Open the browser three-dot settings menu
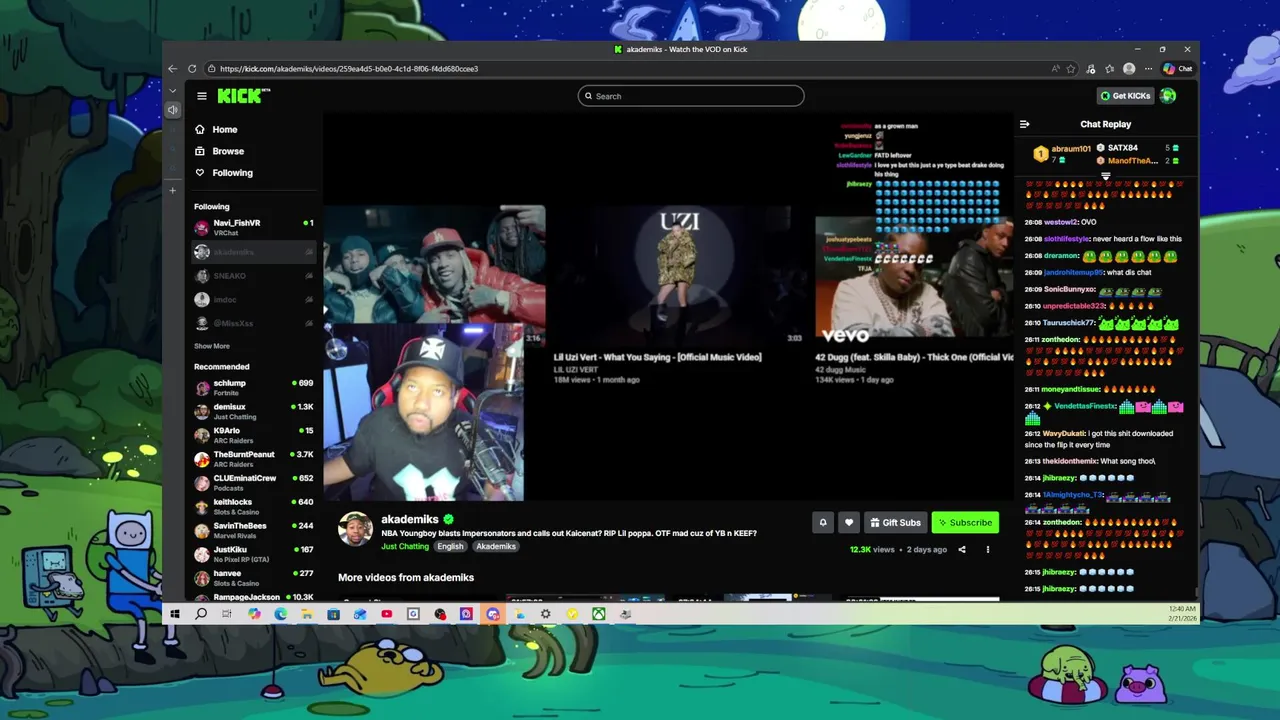This screenshot has width=1280, height=720. pos(1146,69)
